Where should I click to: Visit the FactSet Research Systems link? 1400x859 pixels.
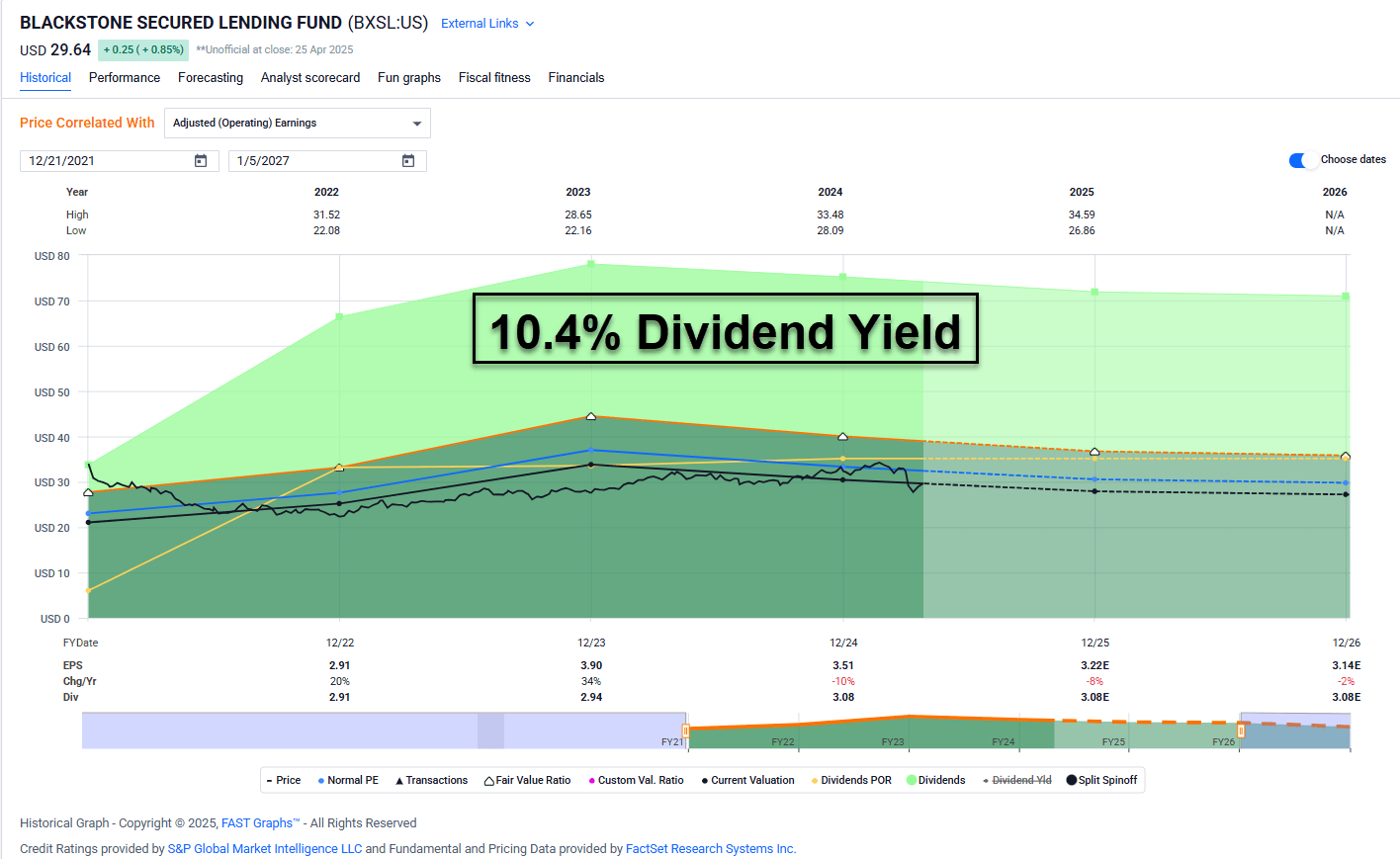[x=711, y=848]
